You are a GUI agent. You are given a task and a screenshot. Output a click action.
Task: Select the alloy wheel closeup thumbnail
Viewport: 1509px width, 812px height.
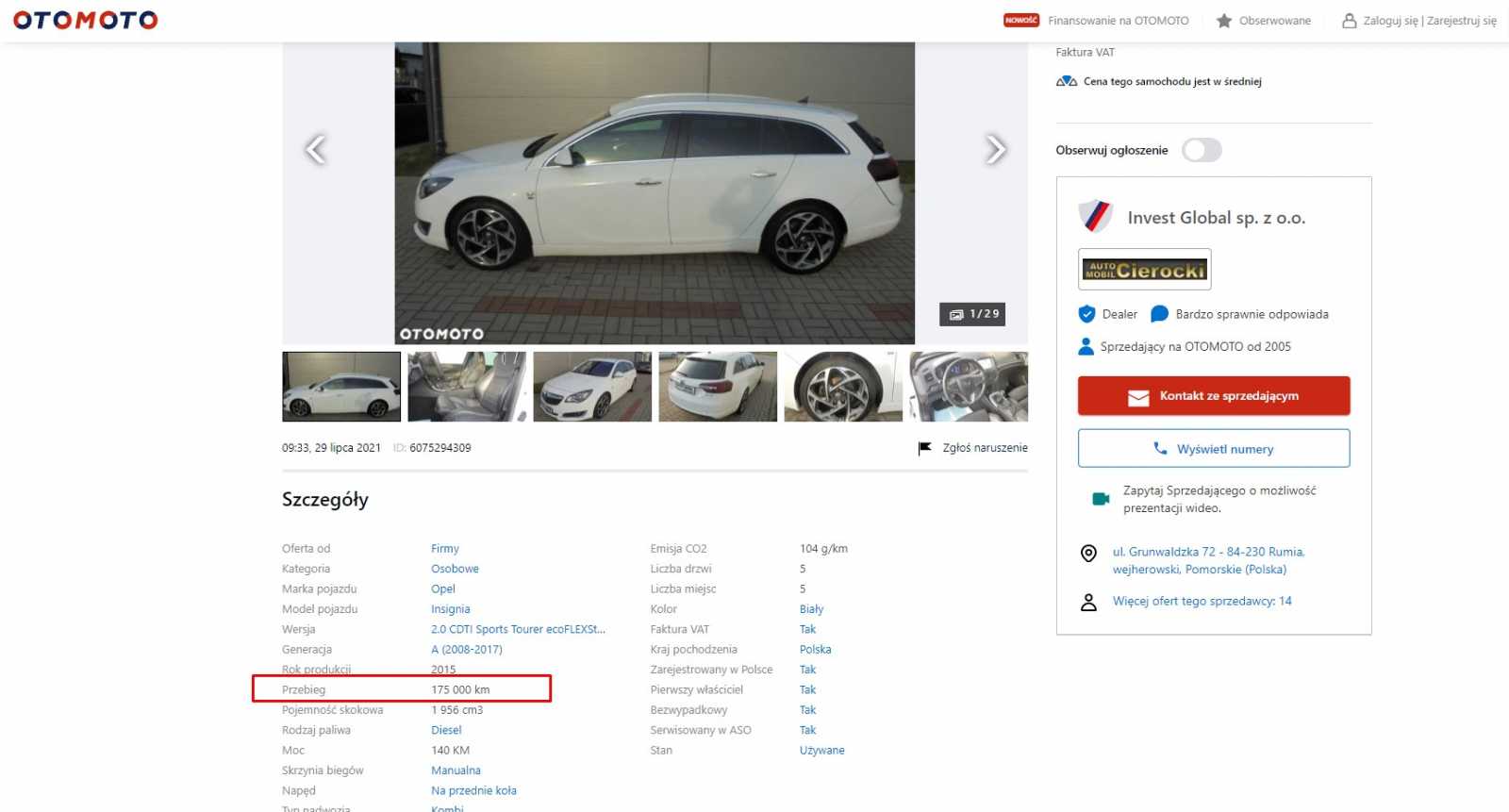(x=843, y=387)
